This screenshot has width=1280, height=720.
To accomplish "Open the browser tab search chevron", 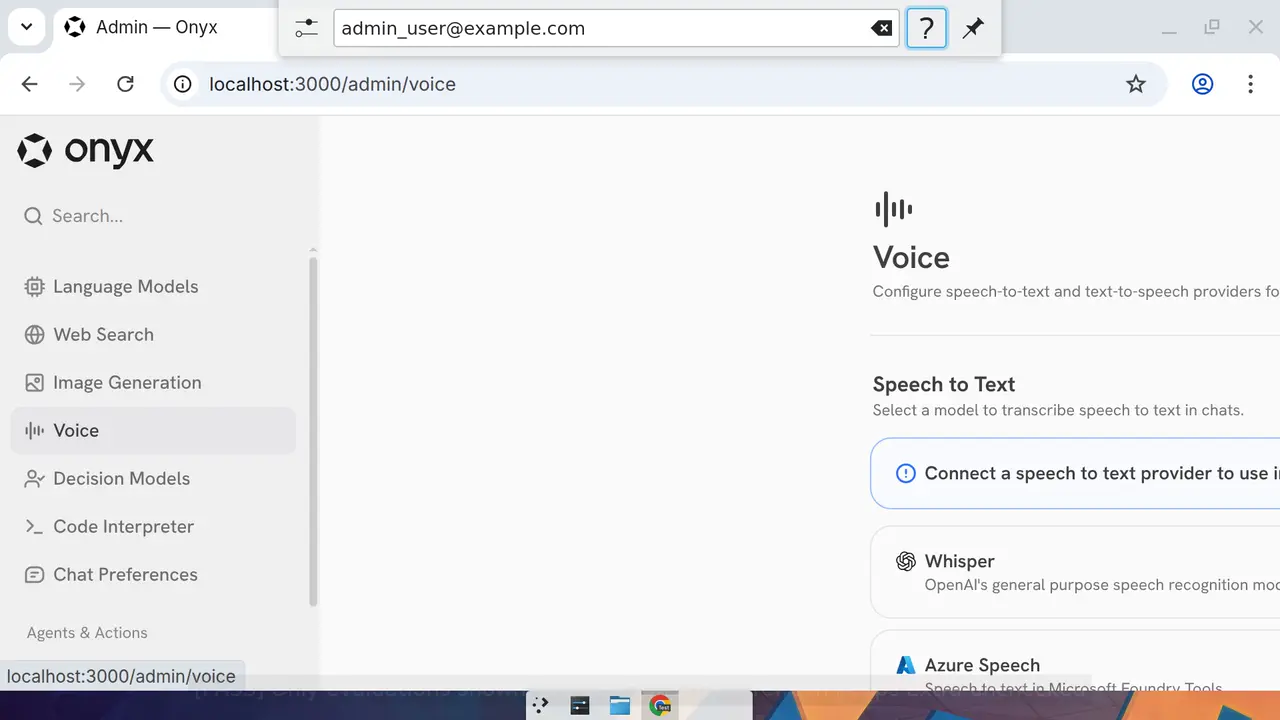I will click(x=27, y=27).
